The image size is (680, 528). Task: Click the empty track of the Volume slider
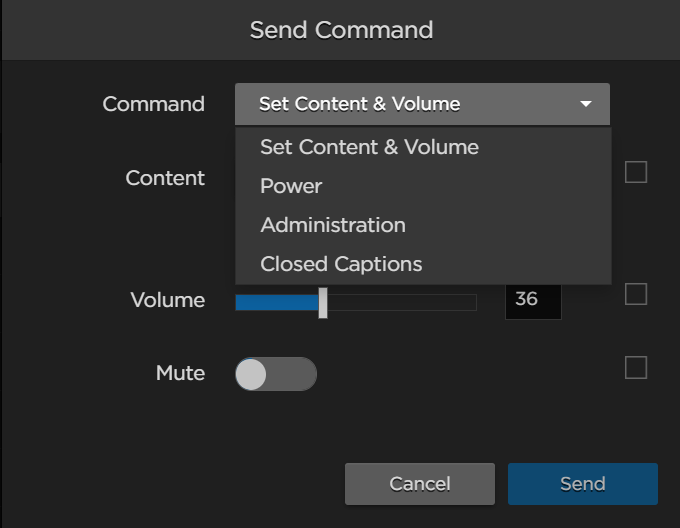(400, 302)
